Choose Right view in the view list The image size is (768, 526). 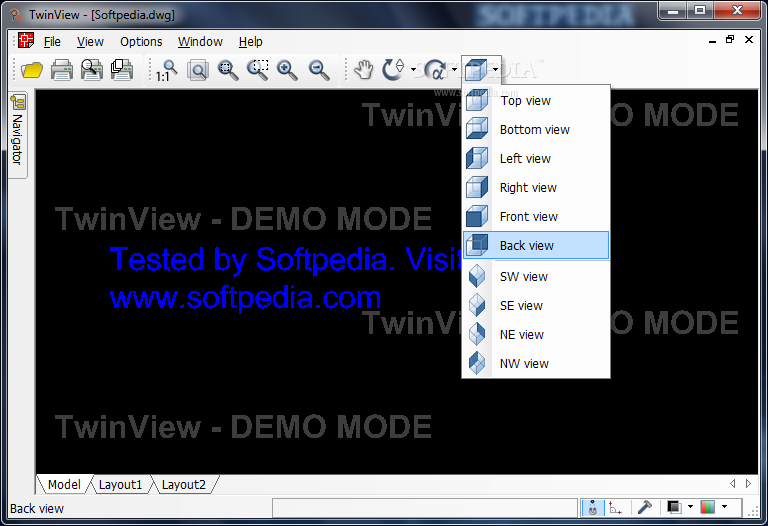(x=536, y=187)
